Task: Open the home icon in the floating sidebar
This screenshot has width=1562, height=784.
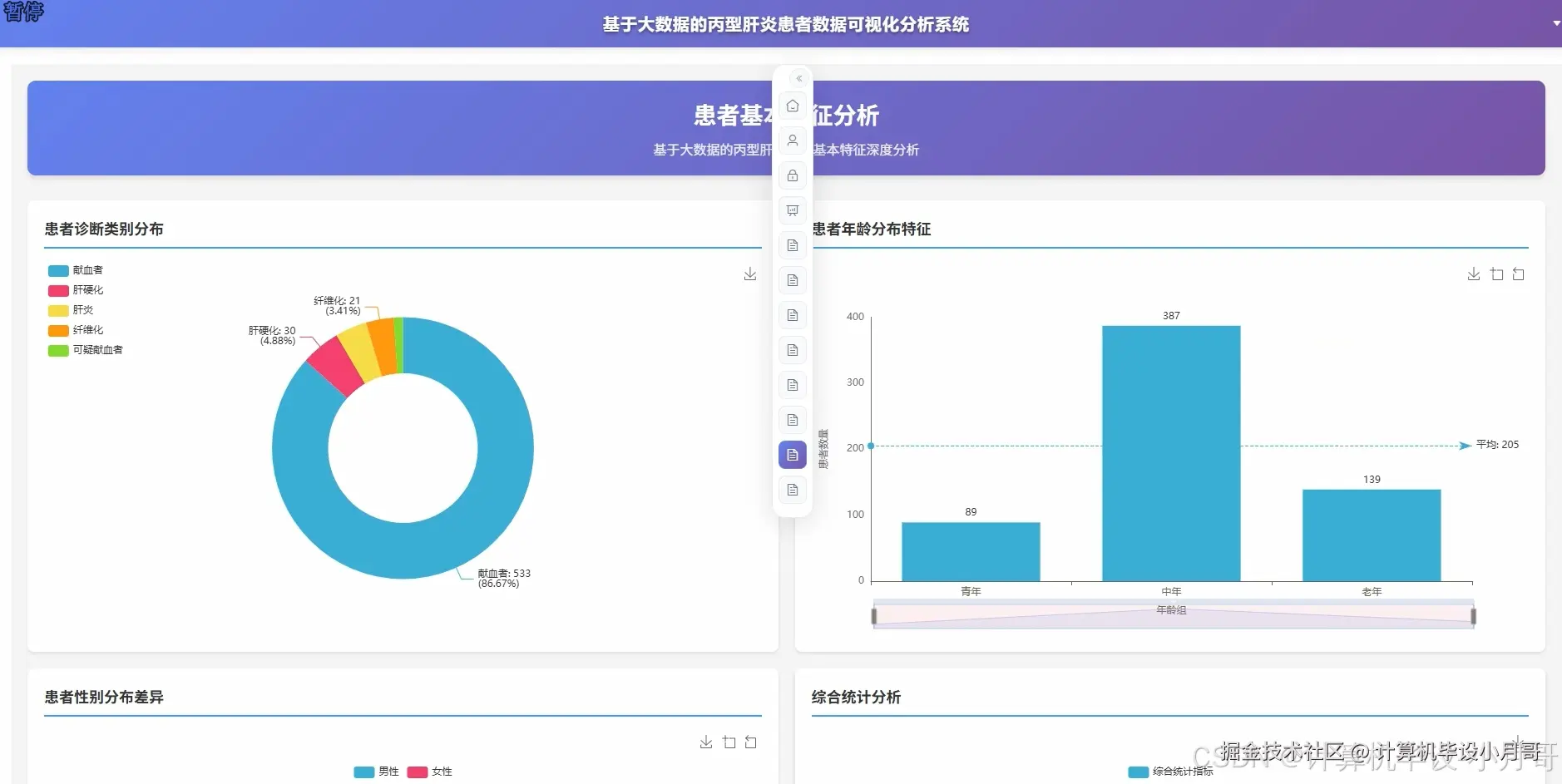Action: (x=792, y=106)
